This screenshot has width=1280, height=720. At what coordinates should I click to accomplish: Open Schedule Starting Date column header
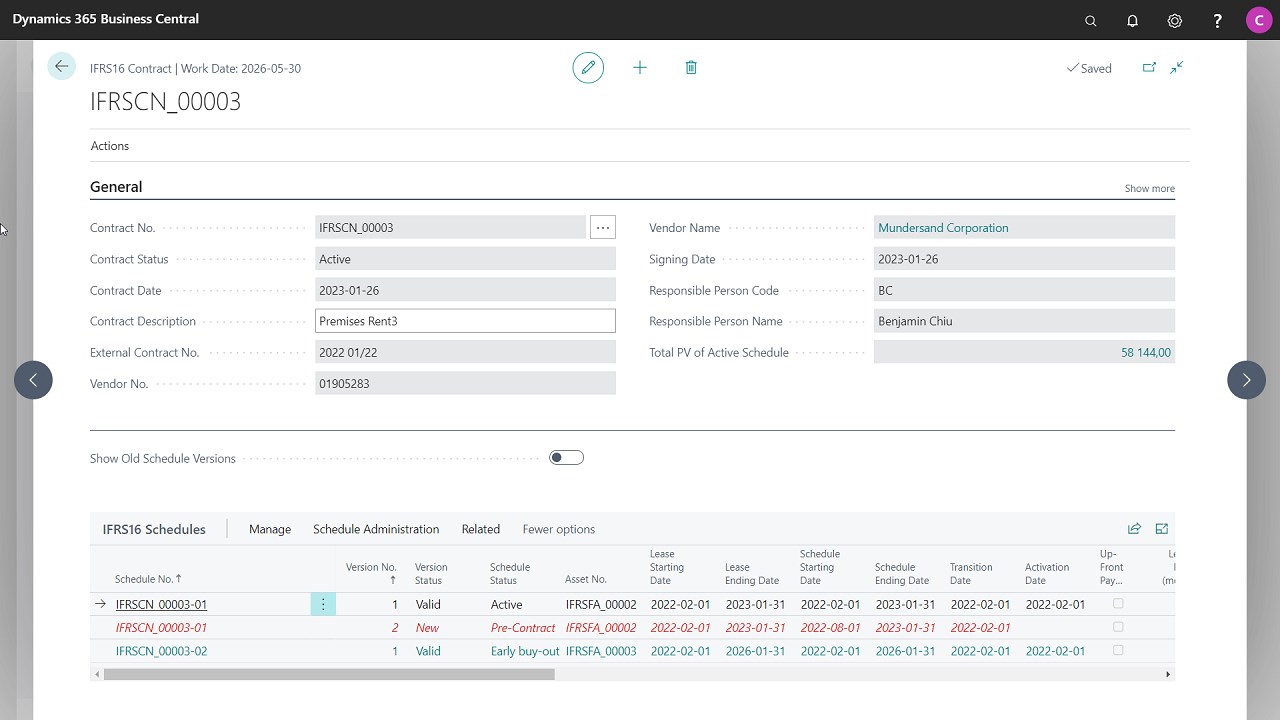coord(820,567)
